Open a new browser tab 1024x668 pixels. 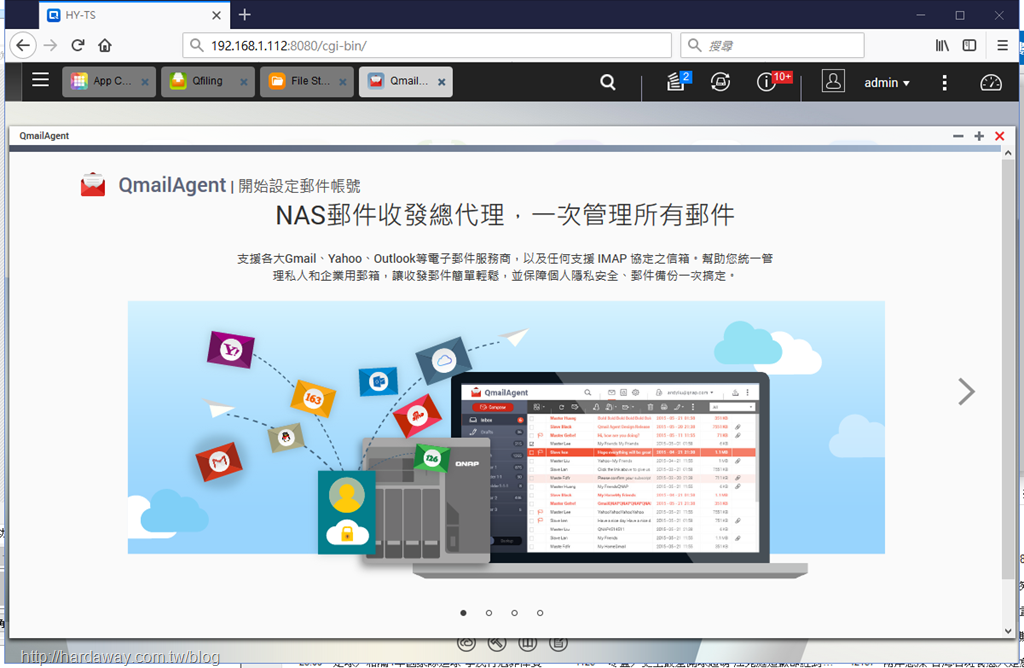point(244,14)
